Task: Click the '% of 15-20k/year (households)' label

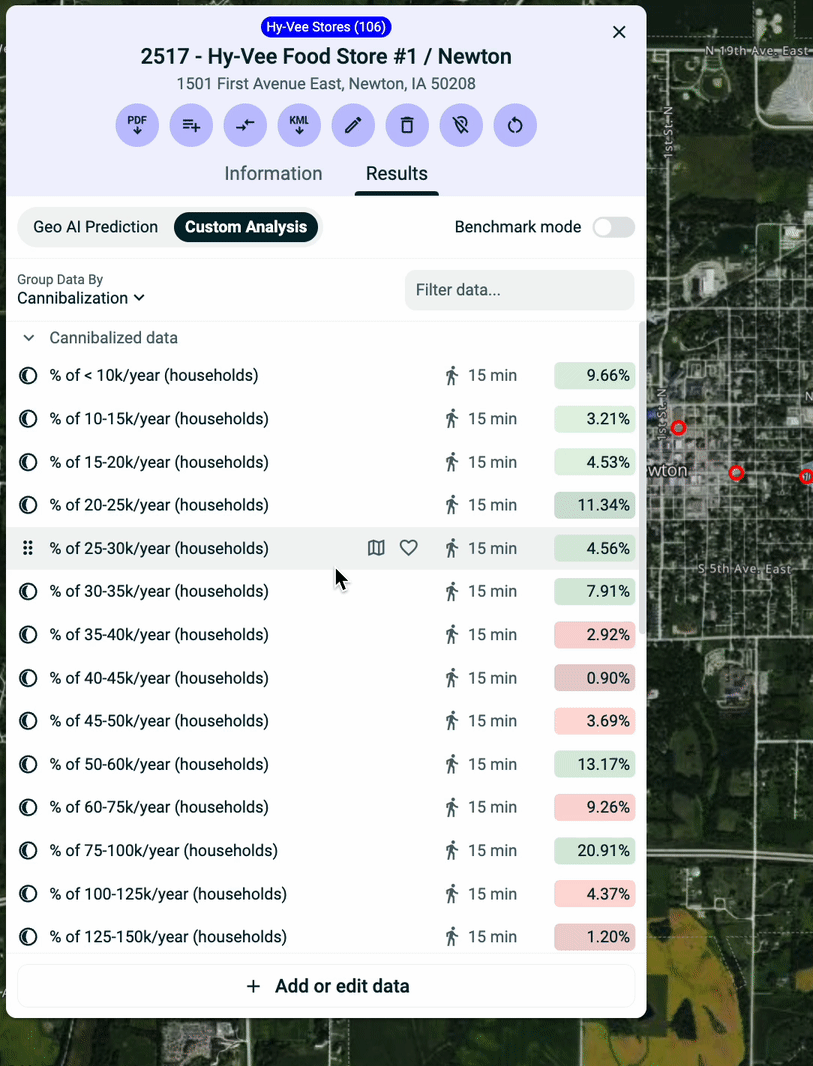Action: coord(159,462)
